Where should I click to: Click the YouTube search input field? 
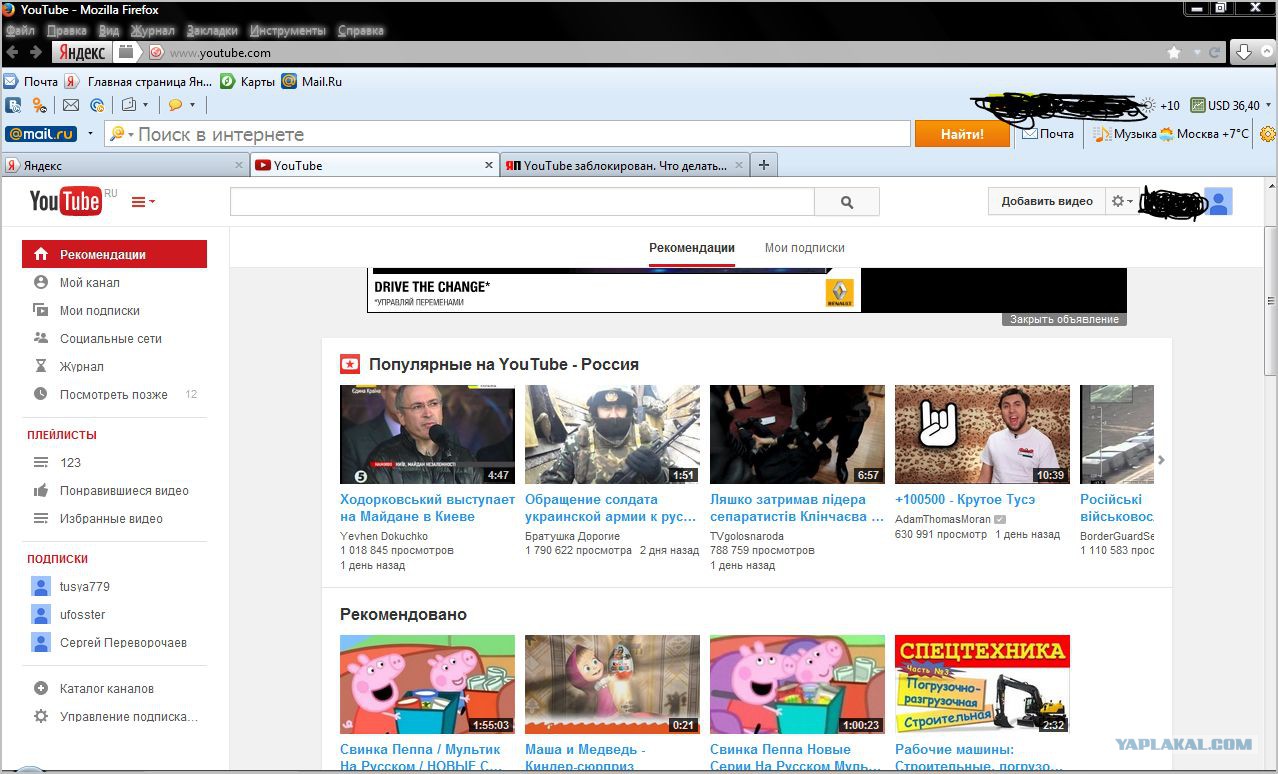(522, 202)
